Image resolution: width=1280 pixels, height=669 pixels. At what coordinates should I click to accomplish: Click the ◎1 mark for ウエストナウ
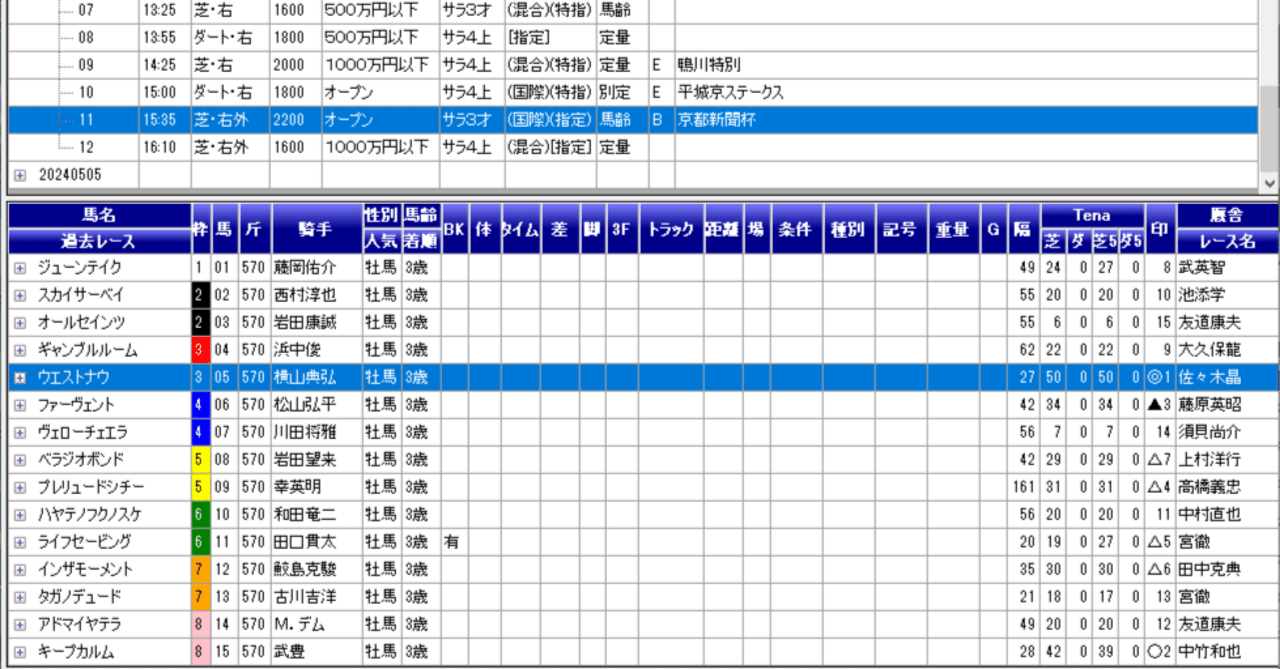[x=1160, y=378]
